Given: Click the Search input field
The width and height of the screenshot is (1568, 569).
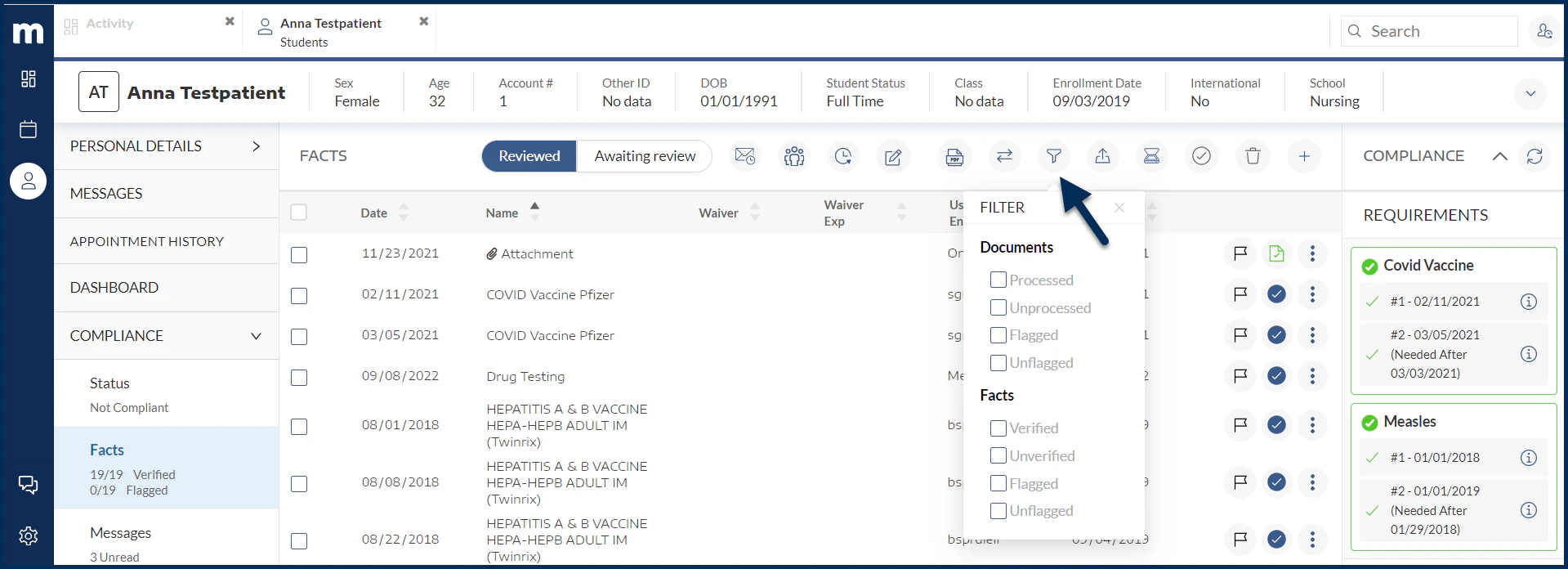Looking at the screenshot, I should (1429, 31).
